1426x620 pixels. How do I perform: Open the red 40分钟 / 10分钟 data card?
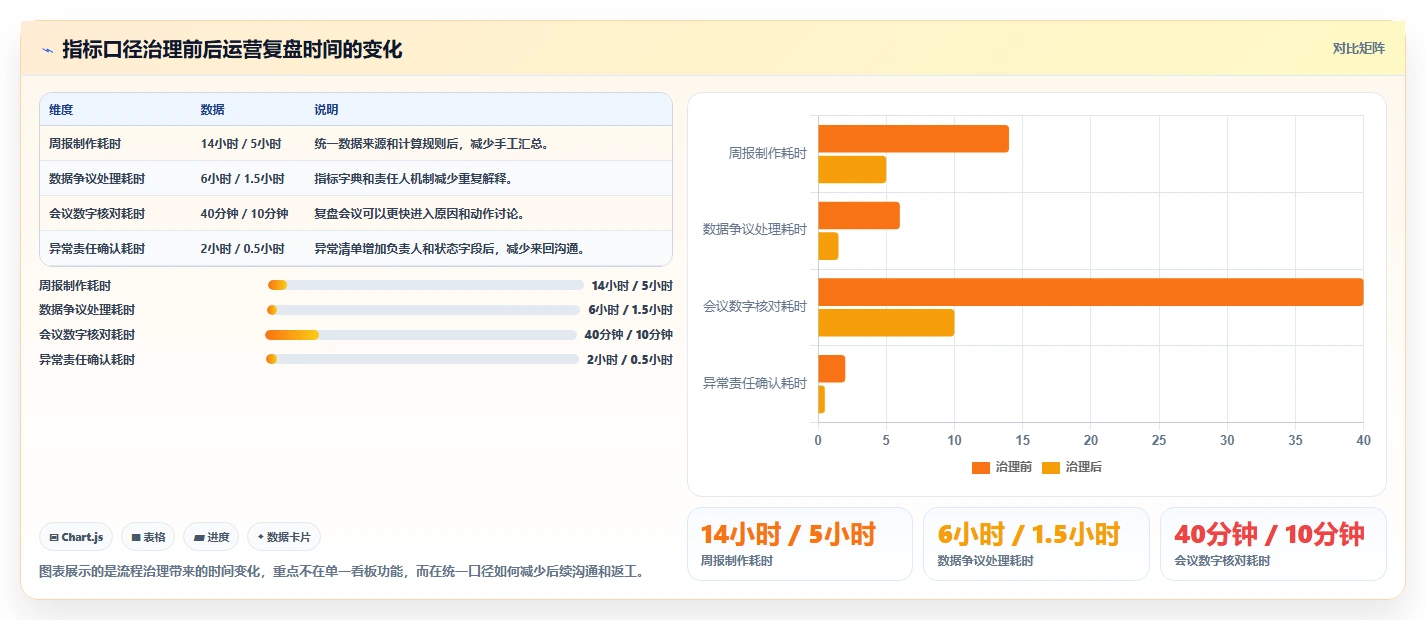1273,544
